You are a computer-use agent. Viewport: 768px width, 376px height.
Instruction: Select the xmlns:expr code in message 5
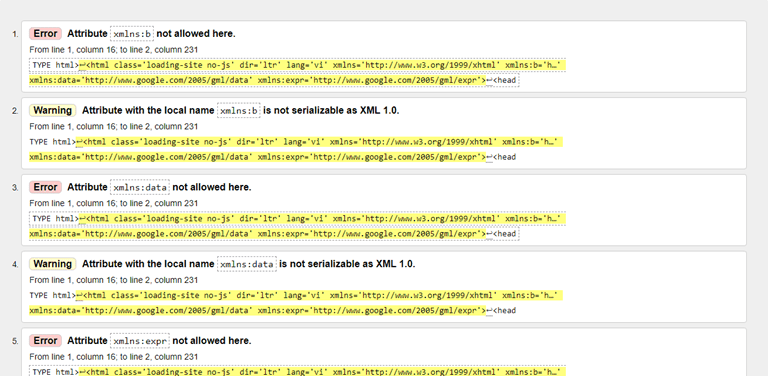point(140,341)
